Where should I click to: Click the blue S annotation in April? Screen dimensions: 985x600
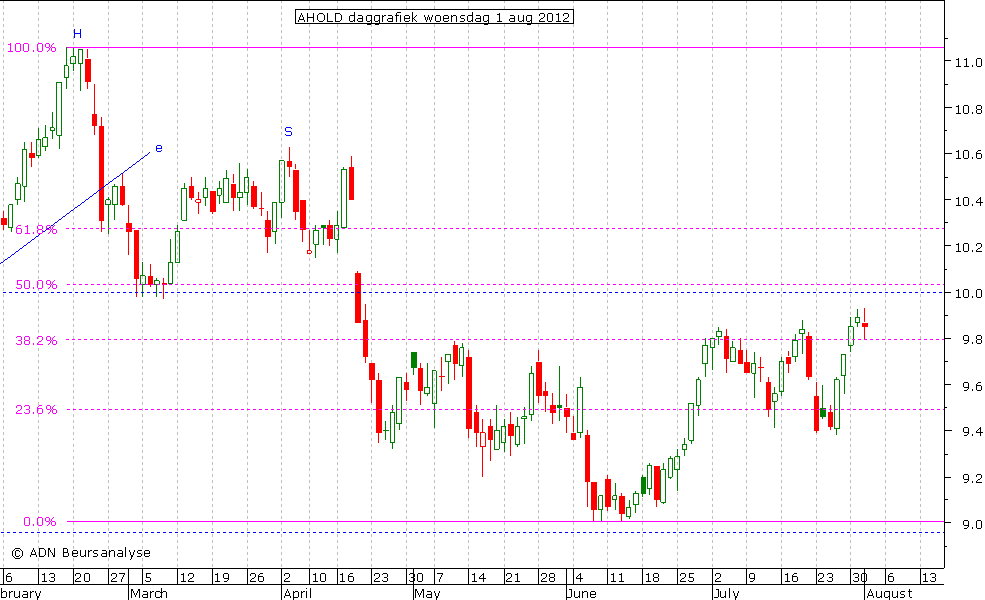[x=288, y=132]
